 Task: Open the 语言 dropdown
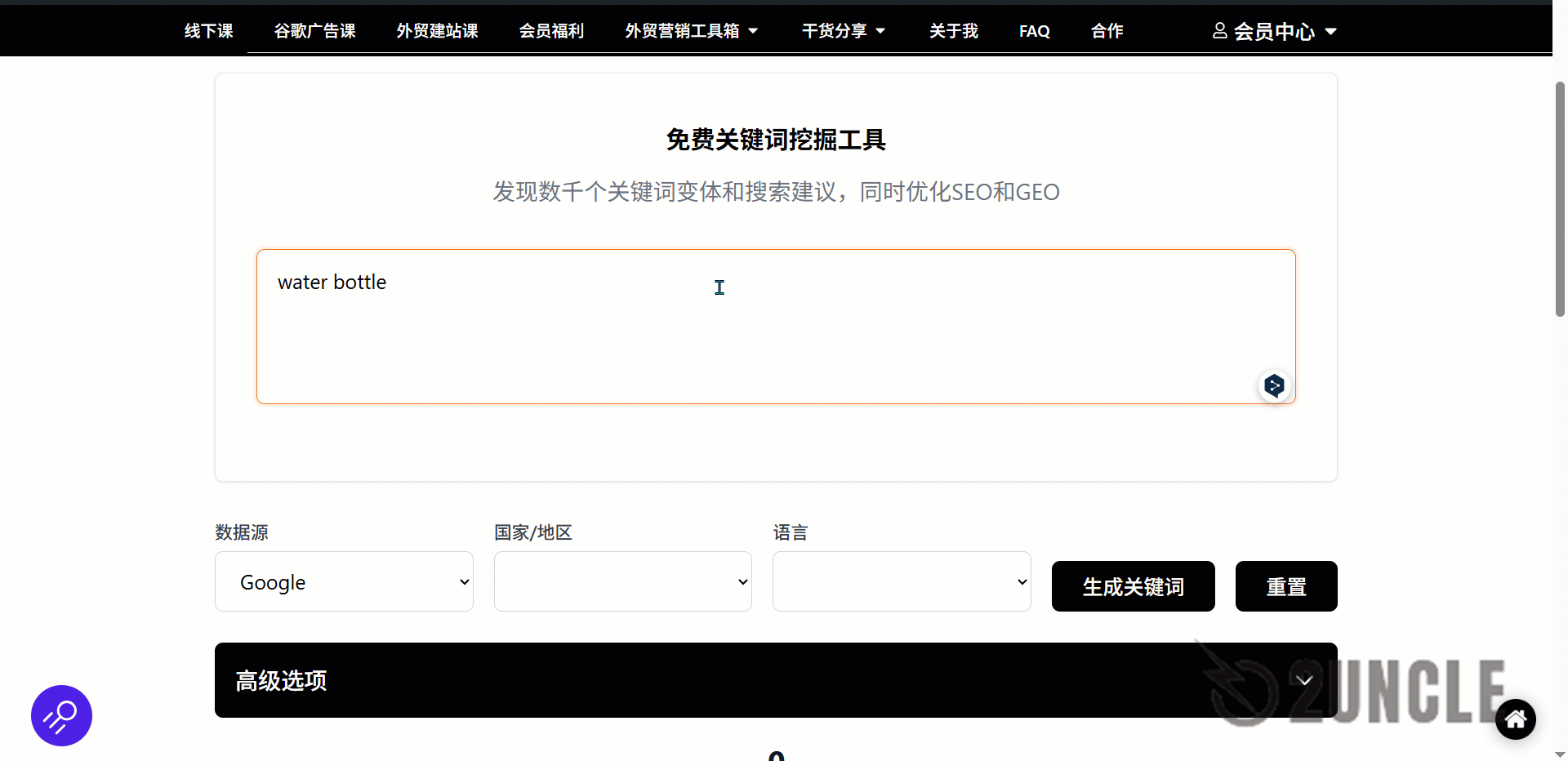(901, 581)
